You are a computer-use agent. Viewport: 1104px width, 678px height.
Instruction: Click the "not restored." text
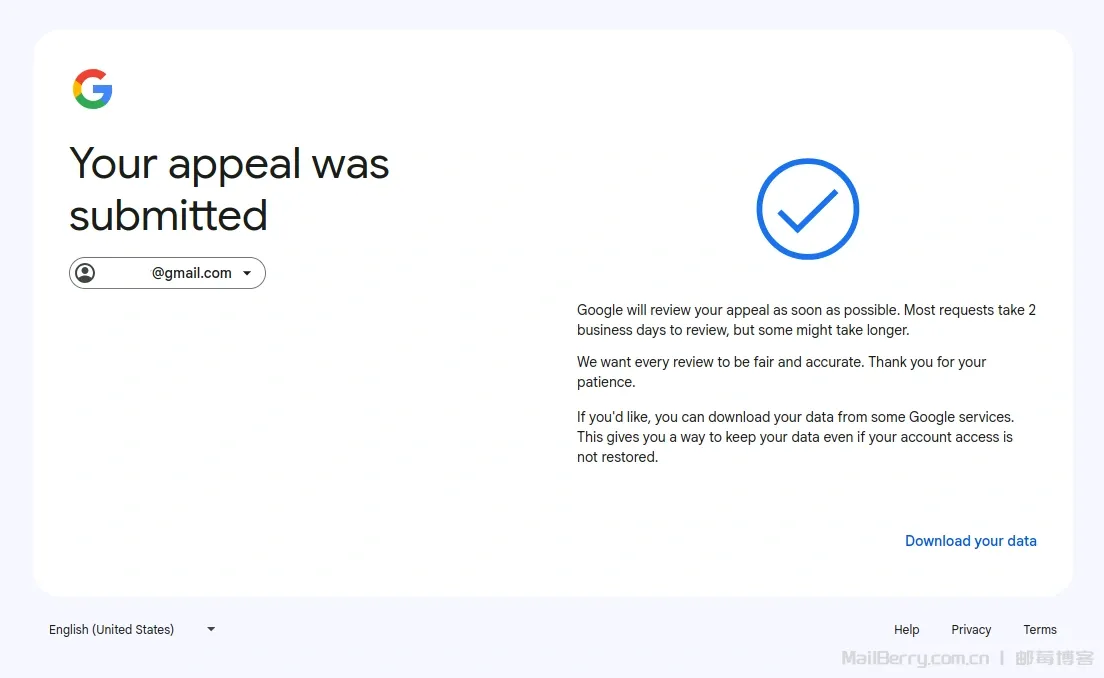pos(617,457)
